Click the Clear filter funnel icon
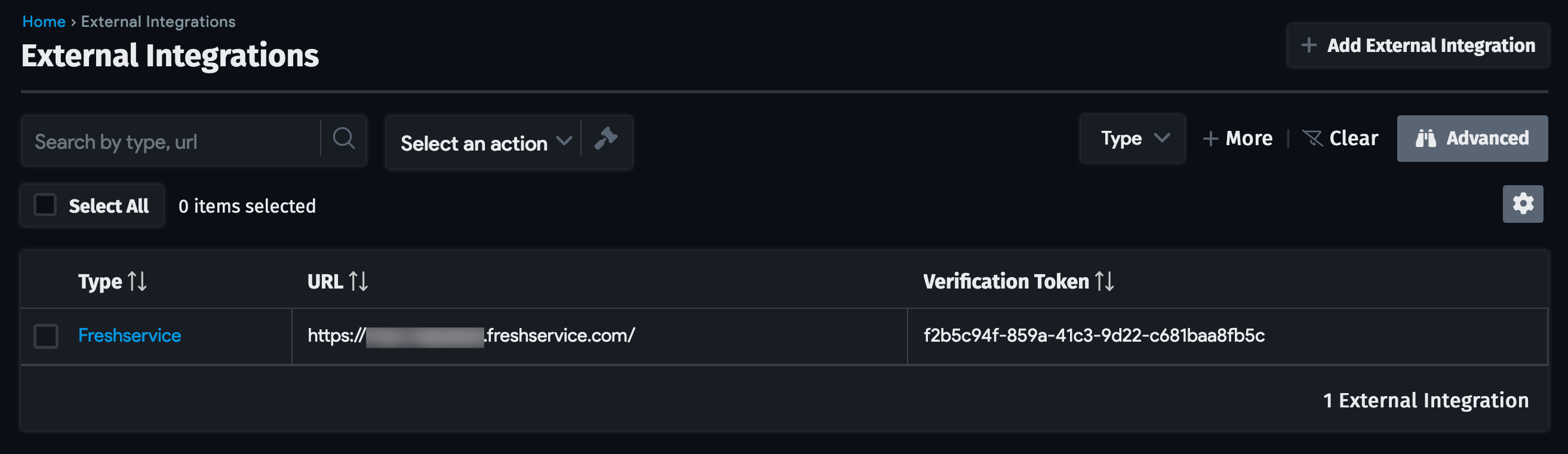 [1313, 138]
